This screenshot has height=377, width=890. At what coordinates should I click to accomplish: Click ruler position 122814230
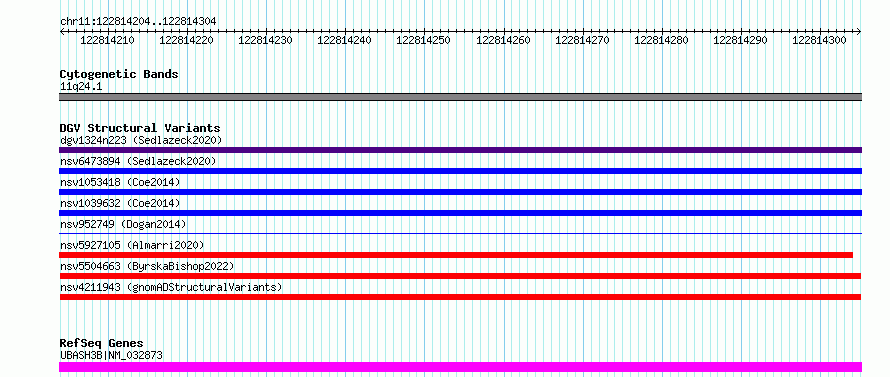click(266, 40)
